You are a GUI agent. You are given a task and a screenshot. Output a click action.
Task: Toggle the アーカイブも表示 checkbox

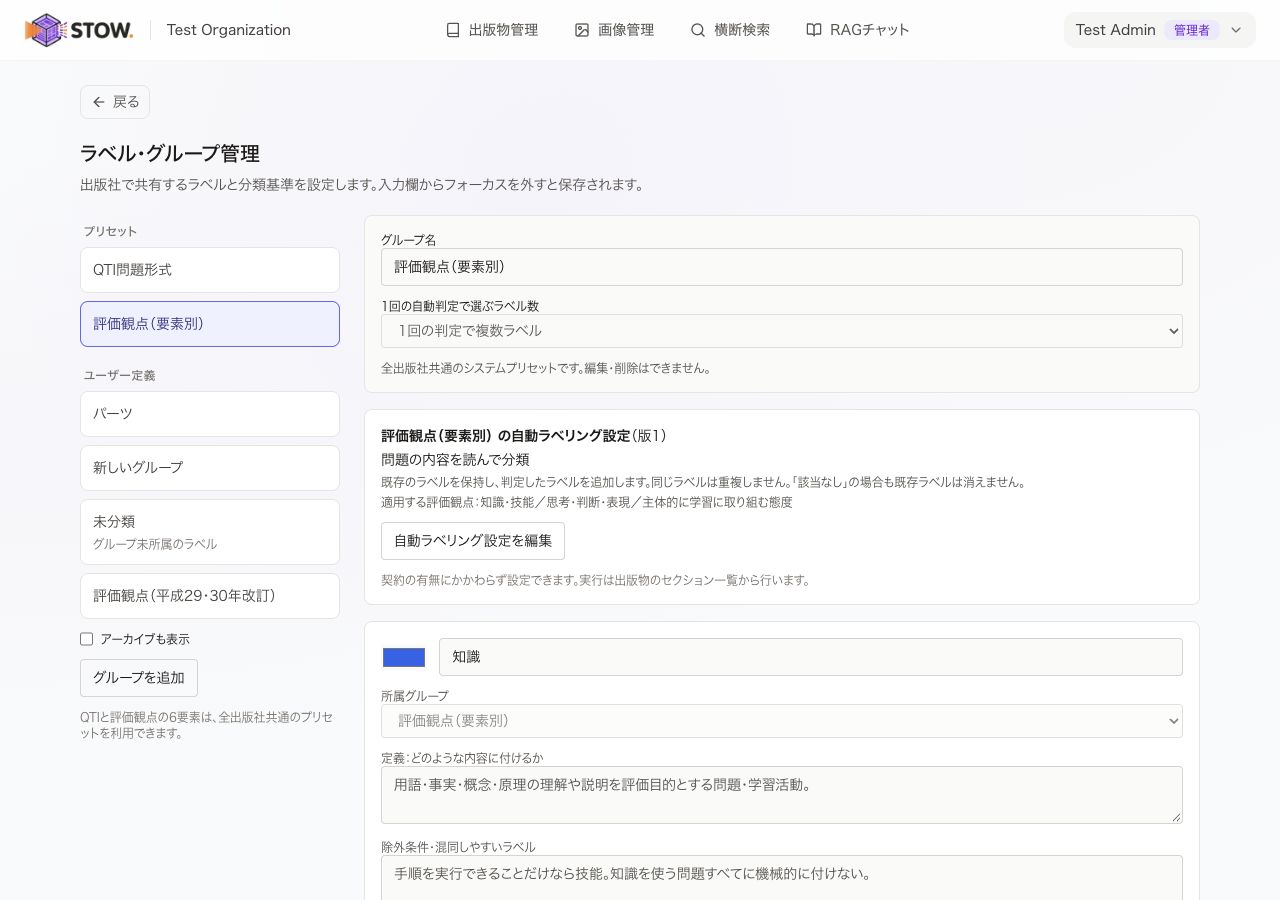click(x=87, y=639)
